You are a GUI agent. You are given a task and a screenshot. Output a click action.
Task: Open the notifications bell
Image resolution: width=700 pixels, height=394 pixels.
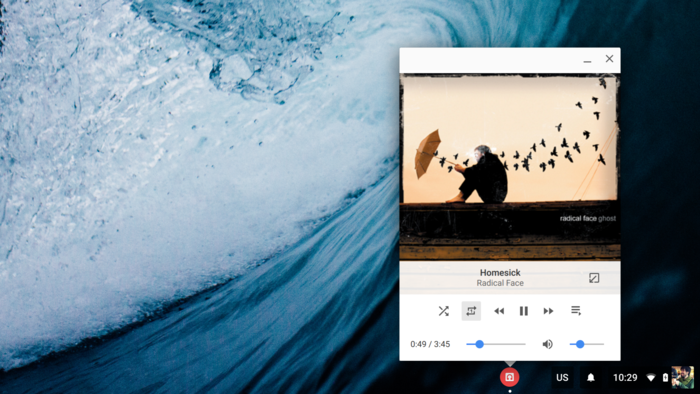[591, 377]
